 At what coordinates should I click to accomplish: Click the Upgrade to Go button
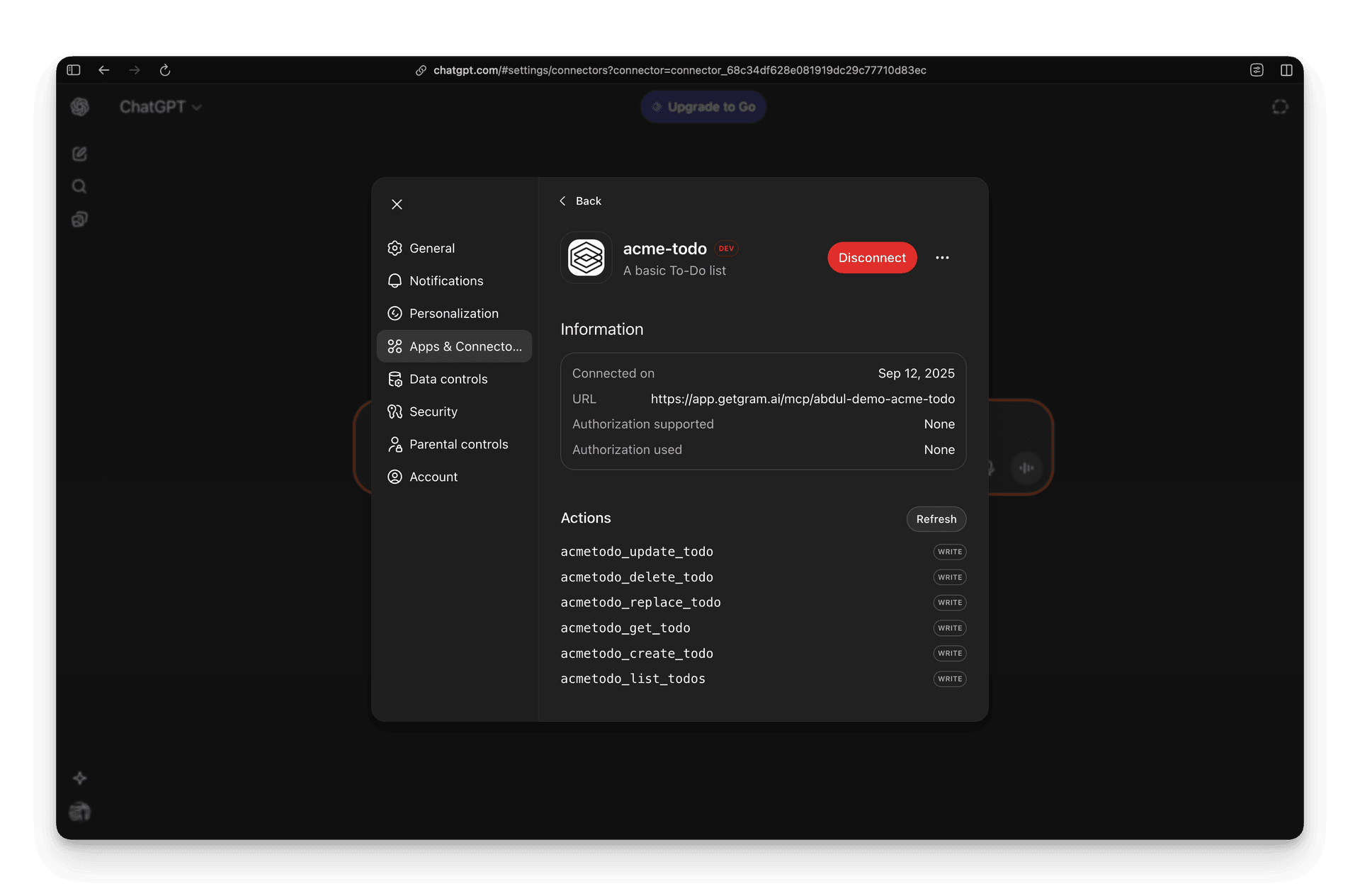[x=703, y=107]
